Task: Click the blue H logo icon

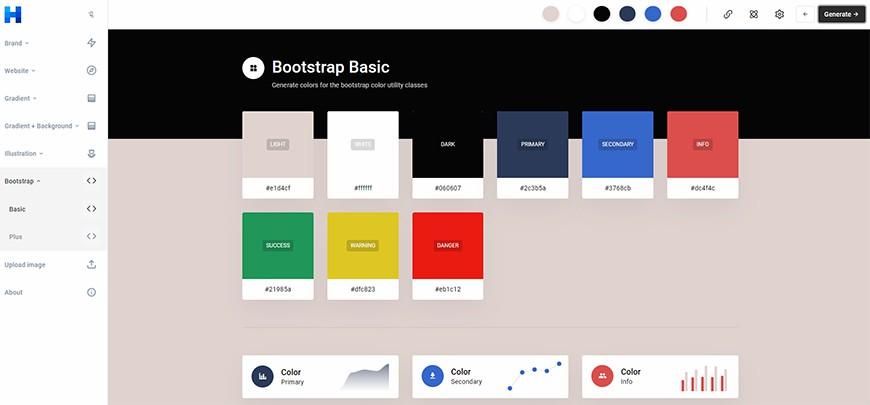Action: tap(13, 14)
